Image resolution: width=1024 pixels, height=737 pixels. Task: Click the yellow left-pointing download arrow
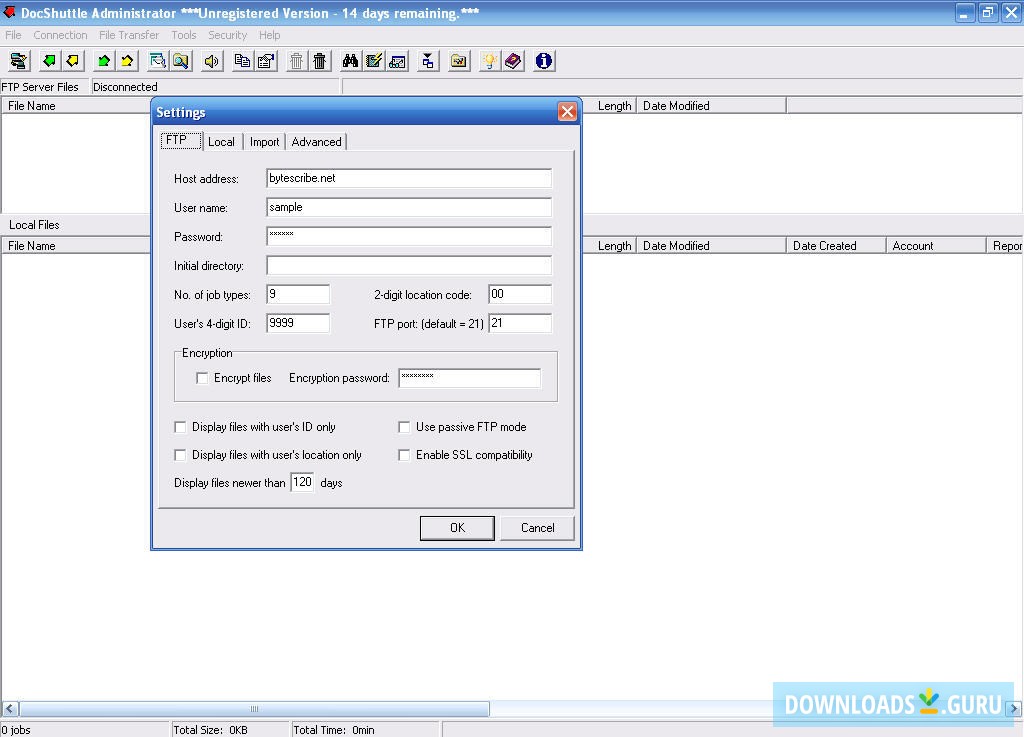coord(73,61)
